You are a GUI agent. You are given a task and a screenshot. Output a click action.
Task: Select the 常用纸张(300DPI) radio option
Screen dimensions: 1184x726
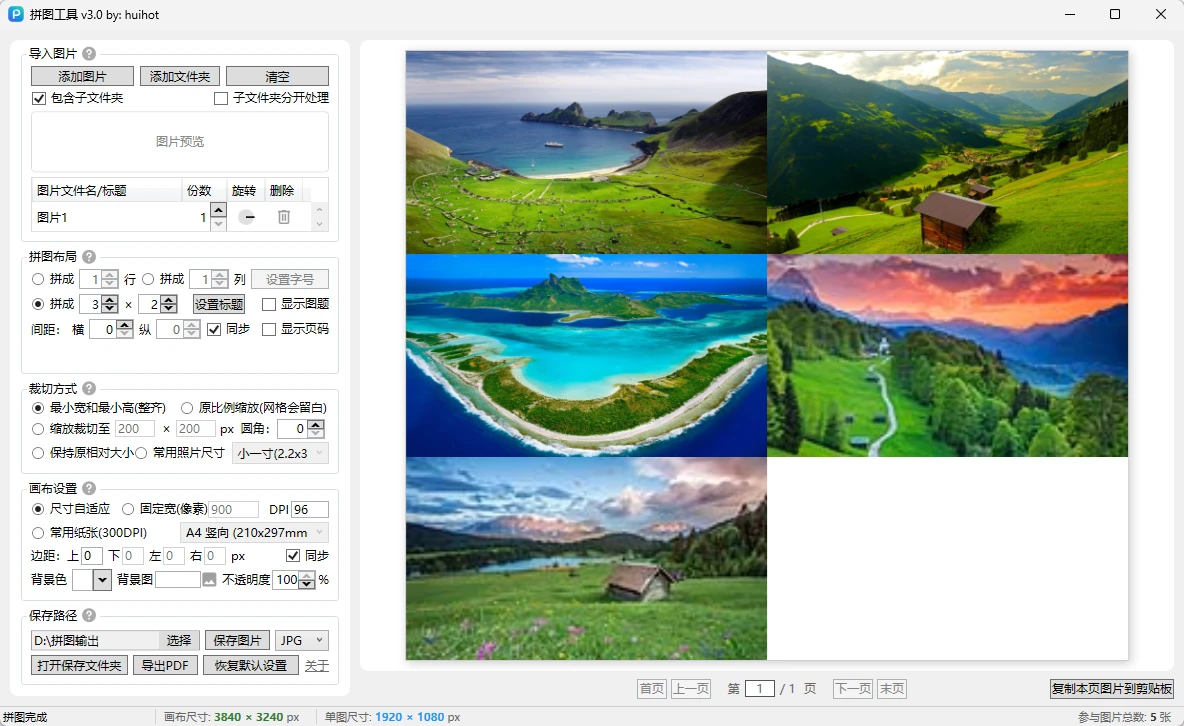(x=38, y=533)
